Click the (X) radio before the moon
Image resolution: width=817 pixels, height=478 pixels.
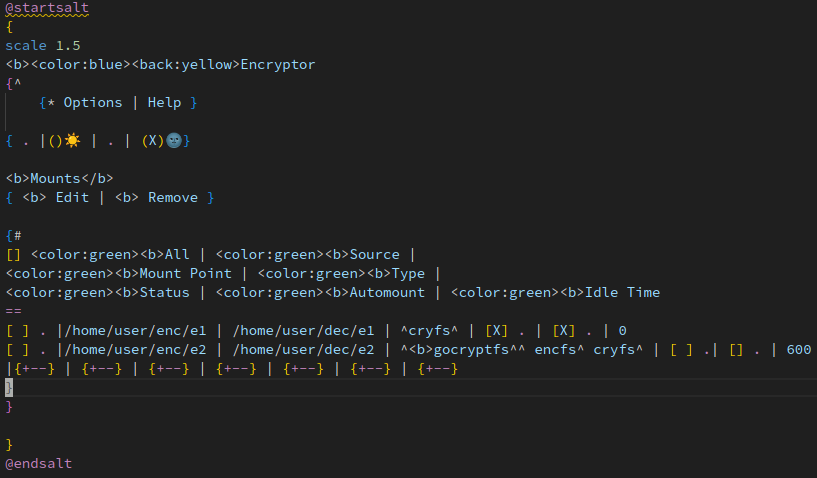pos(153,141)
